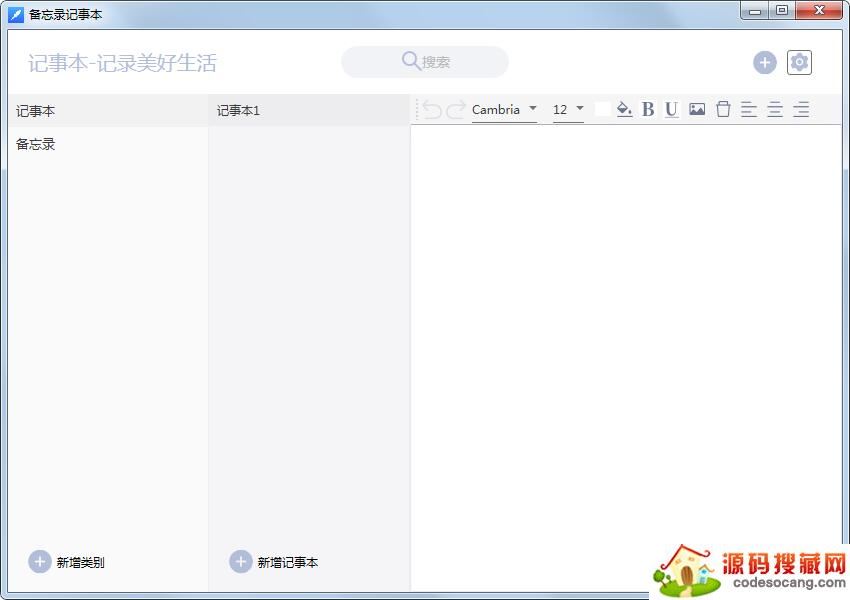The image size is (850, 600).
Task: Align text right
Action: [x=801, y=110]
